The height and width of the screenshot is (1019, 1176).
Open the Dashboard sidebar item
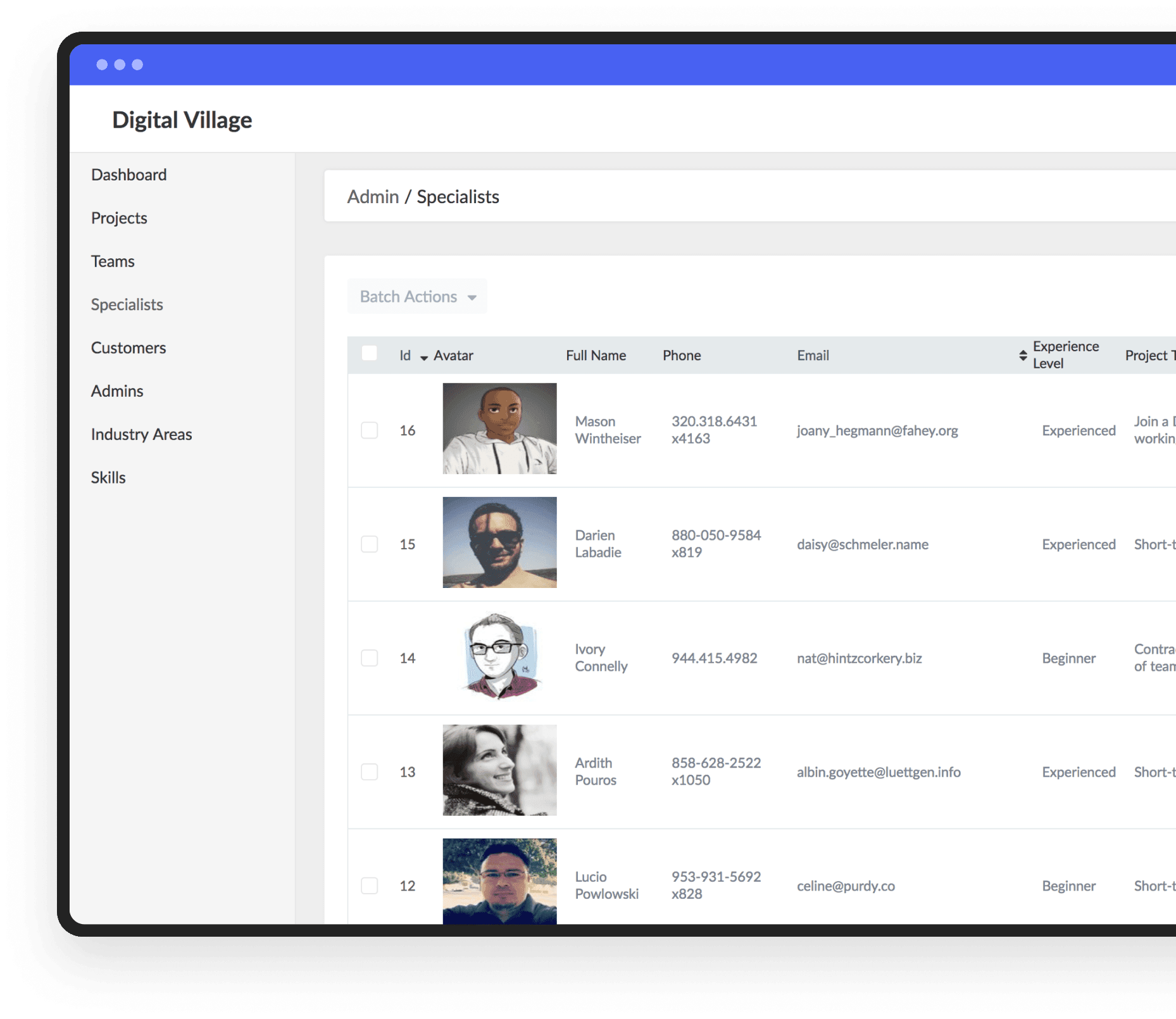[x=128, y=175]
